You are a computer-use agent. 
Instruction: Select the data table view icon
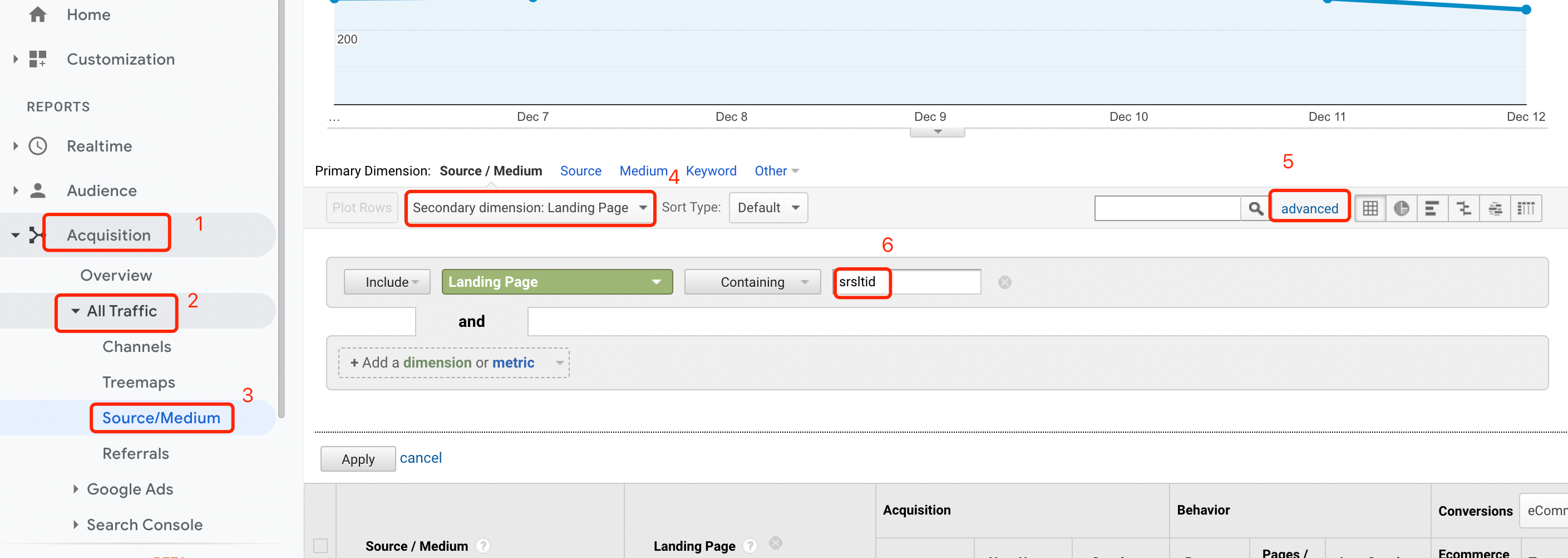[x=1370, y=208]
